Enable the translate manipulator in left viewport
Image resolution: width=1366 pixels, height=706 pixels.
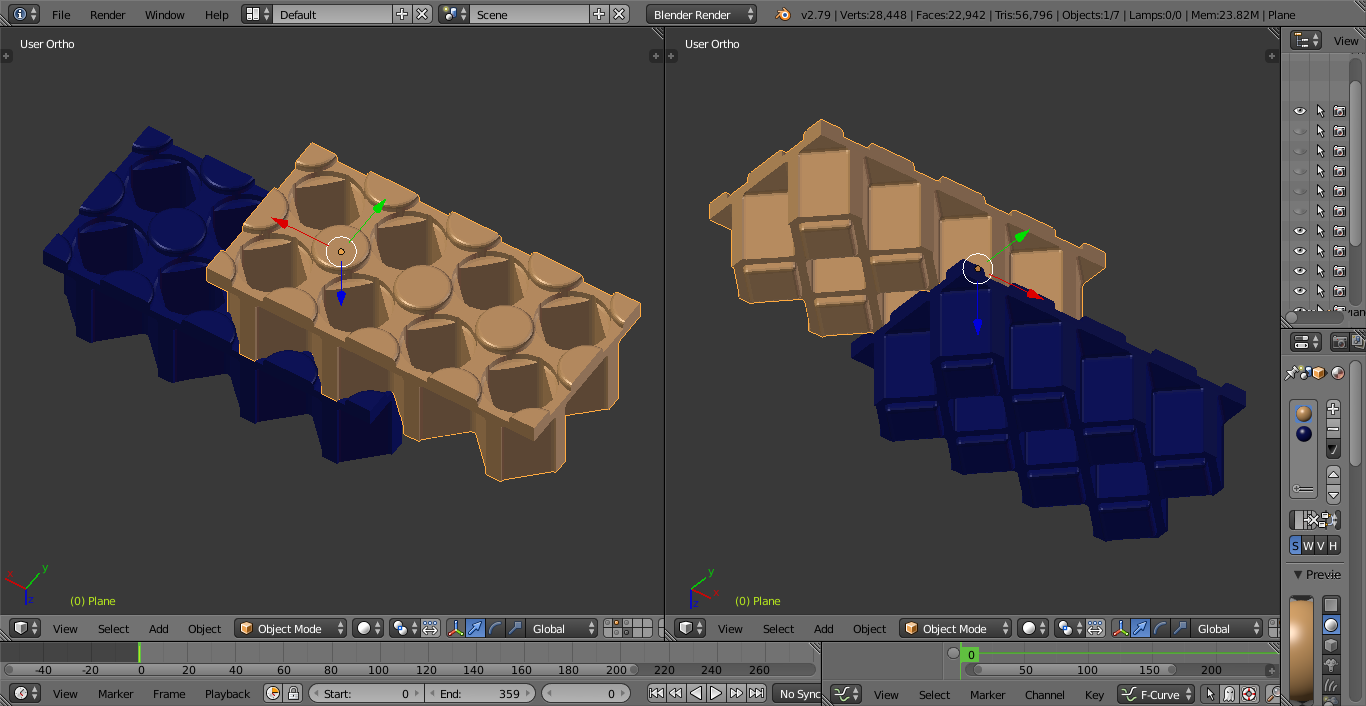click(x=475, y=628)
